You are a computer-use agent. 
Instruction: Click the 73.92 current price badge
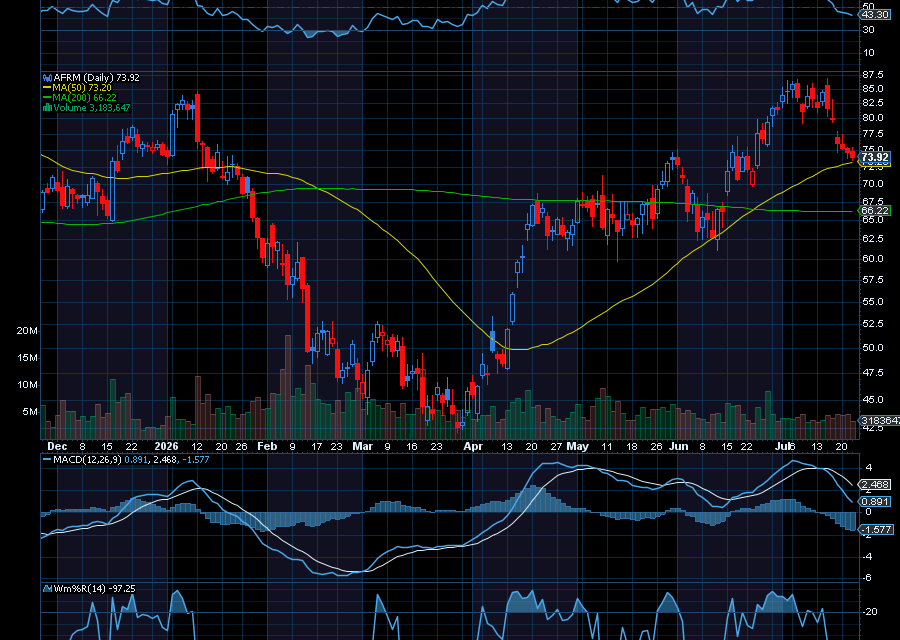875,157
